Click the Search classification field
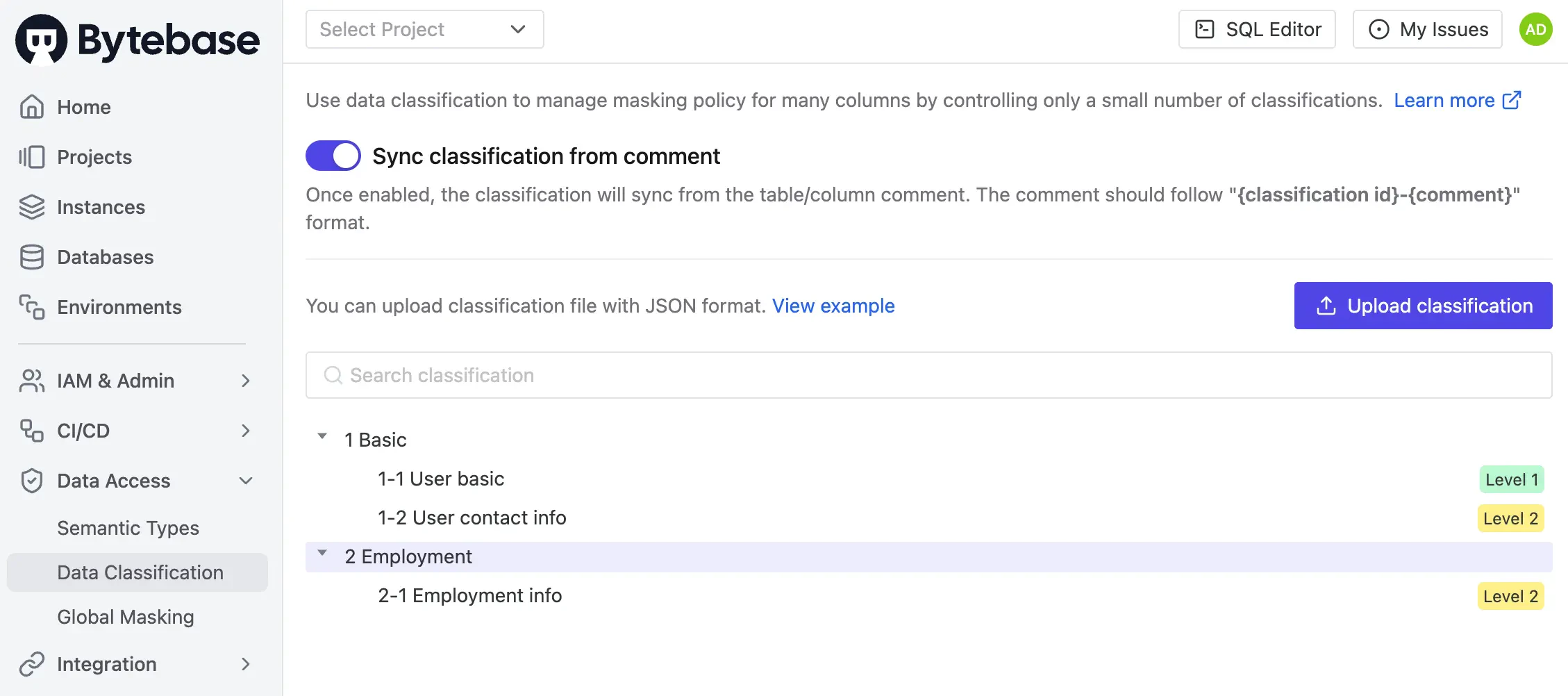Screen dimensions: 1568x696 coord(928,375)
